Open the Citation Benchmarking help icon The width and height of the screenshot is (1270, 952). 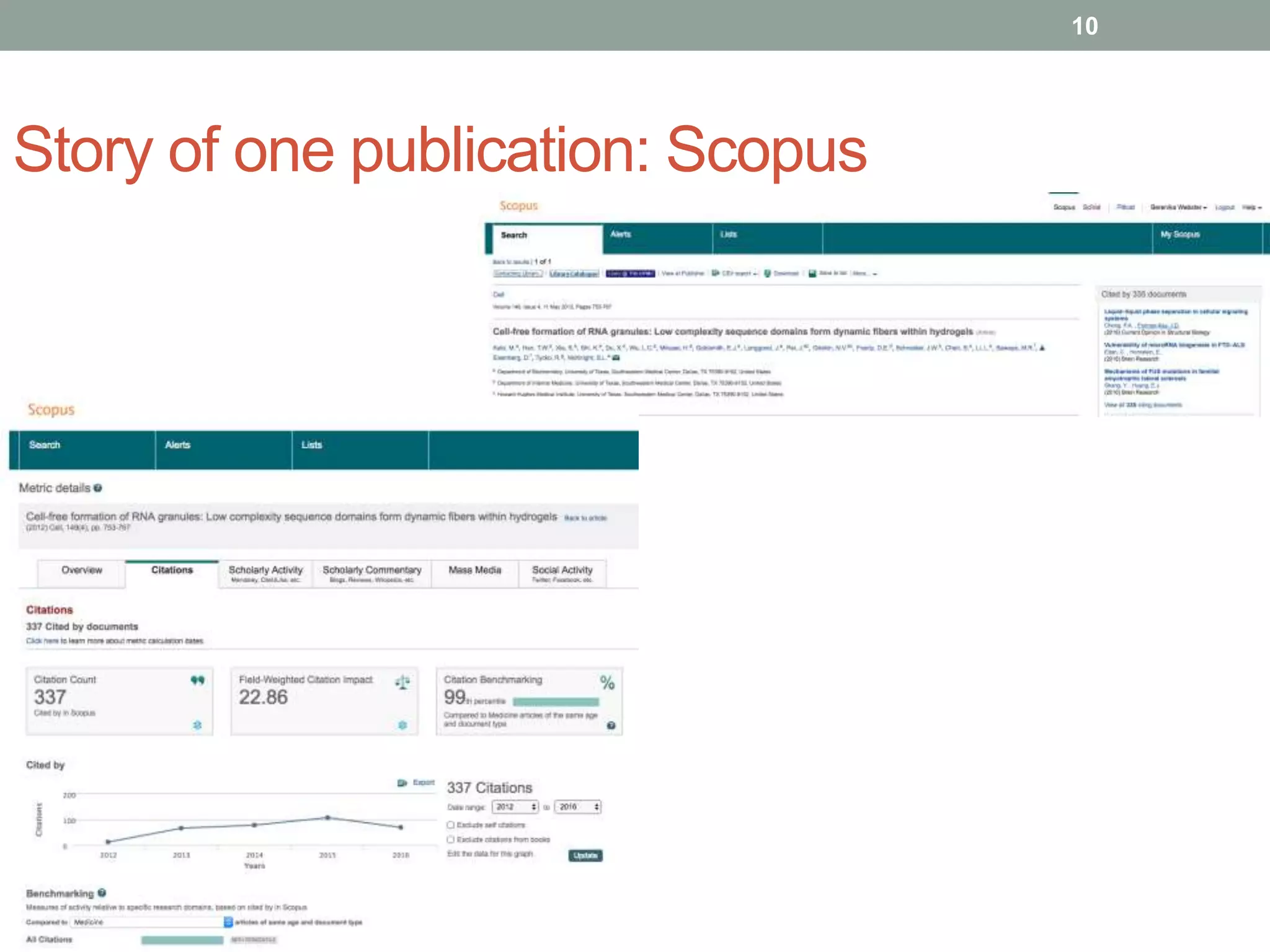(611, 725)
